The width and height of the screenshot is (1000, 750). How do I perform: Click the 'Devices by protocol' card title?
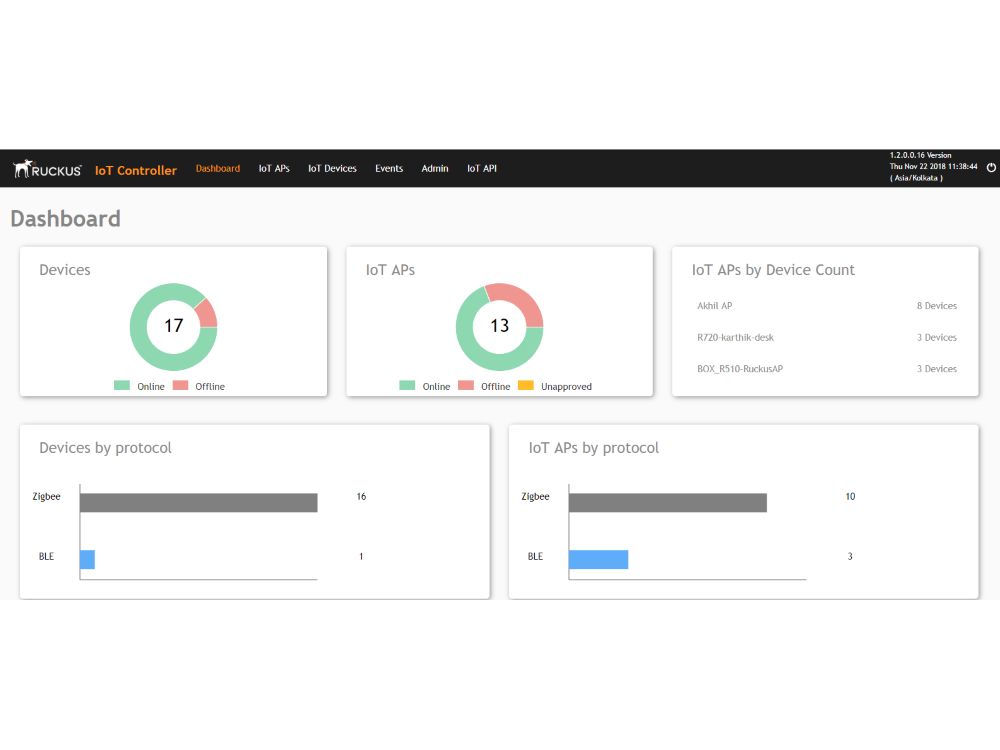pos(105,448)
